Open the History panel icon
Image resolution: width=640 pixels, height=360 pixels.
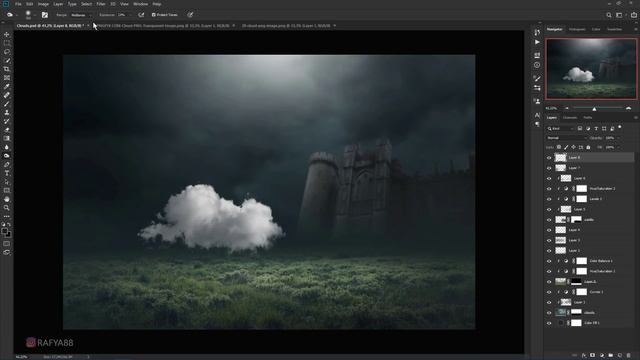(x=537, y=32)
